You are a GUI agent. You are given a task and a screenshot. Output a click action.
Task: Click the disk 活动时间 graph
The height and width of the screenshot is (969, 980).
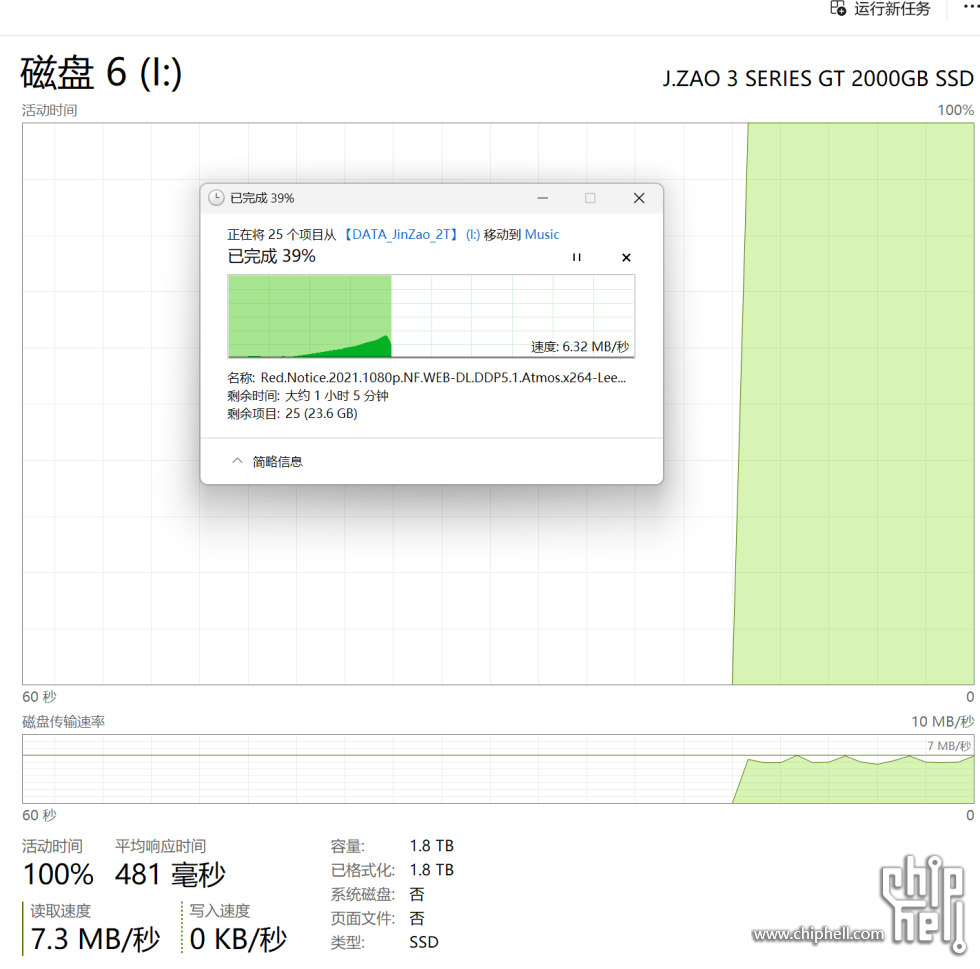498,404
